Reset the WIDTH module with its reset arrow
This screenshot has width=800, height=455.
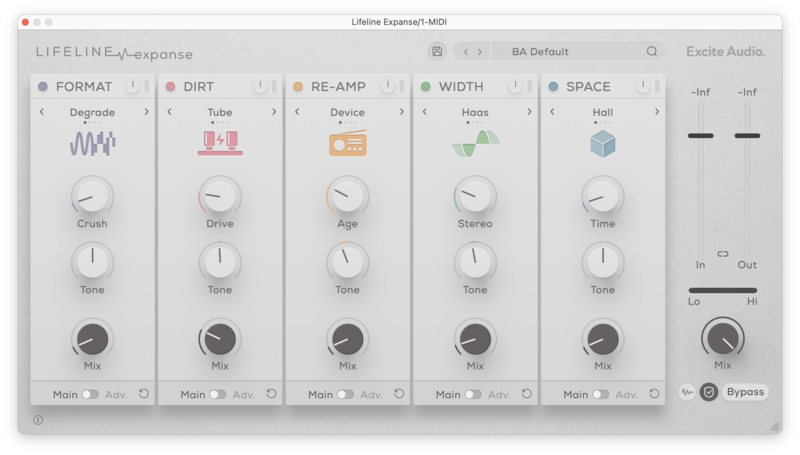(527, 394)
